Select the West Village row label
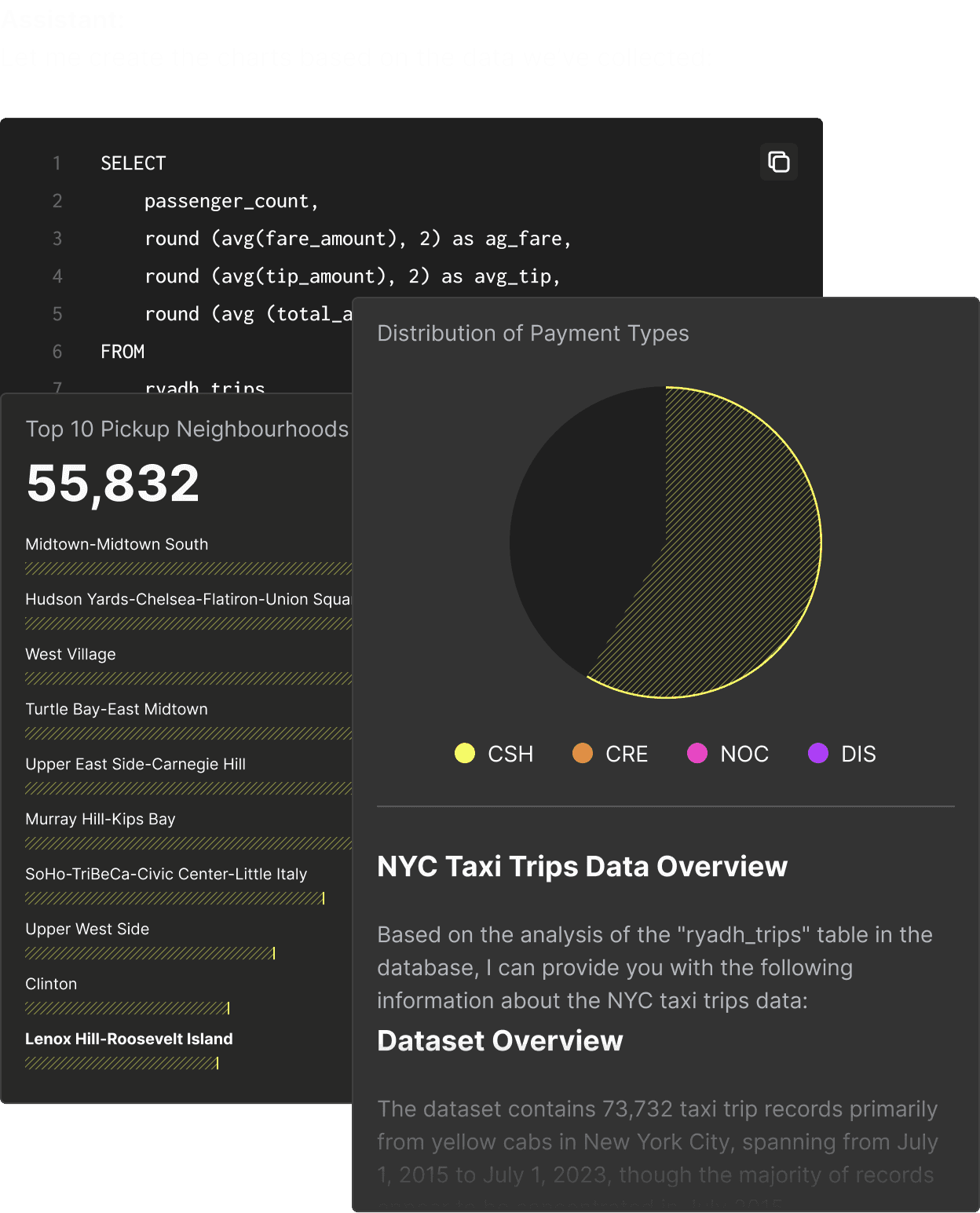 pyautogui.click(x=71, y=654)
